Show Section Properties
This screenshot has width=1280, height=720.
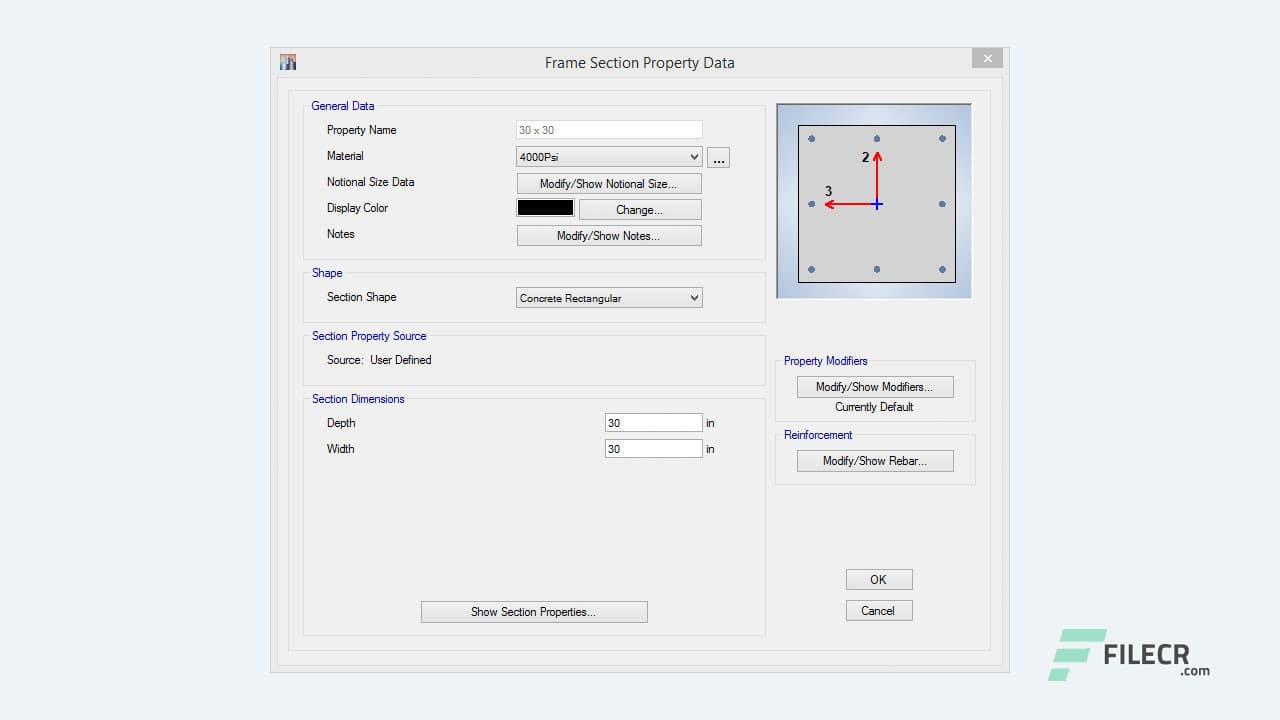534,611
